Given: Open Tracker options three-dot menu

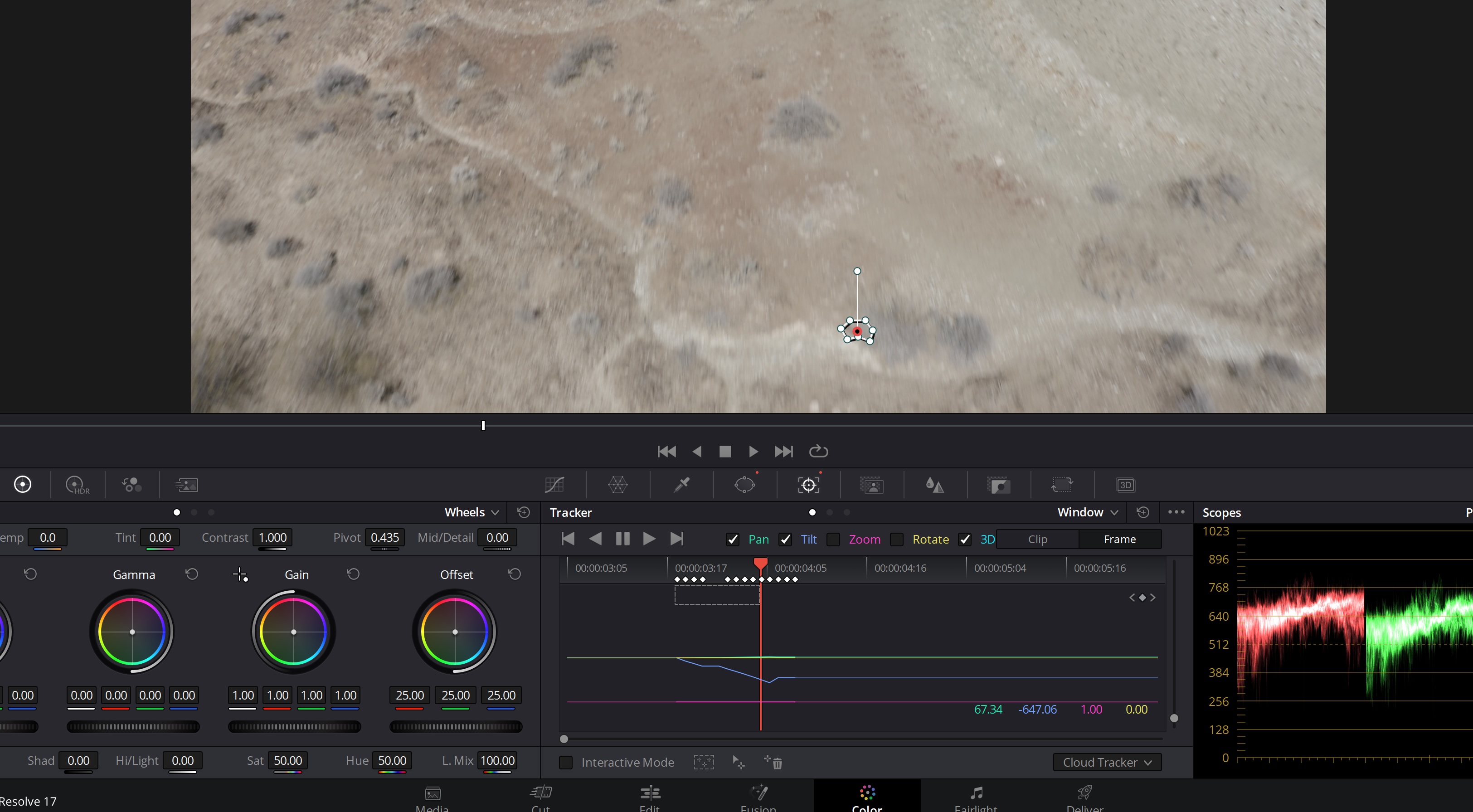Looking at the screenshot, I should [1176, 512].
